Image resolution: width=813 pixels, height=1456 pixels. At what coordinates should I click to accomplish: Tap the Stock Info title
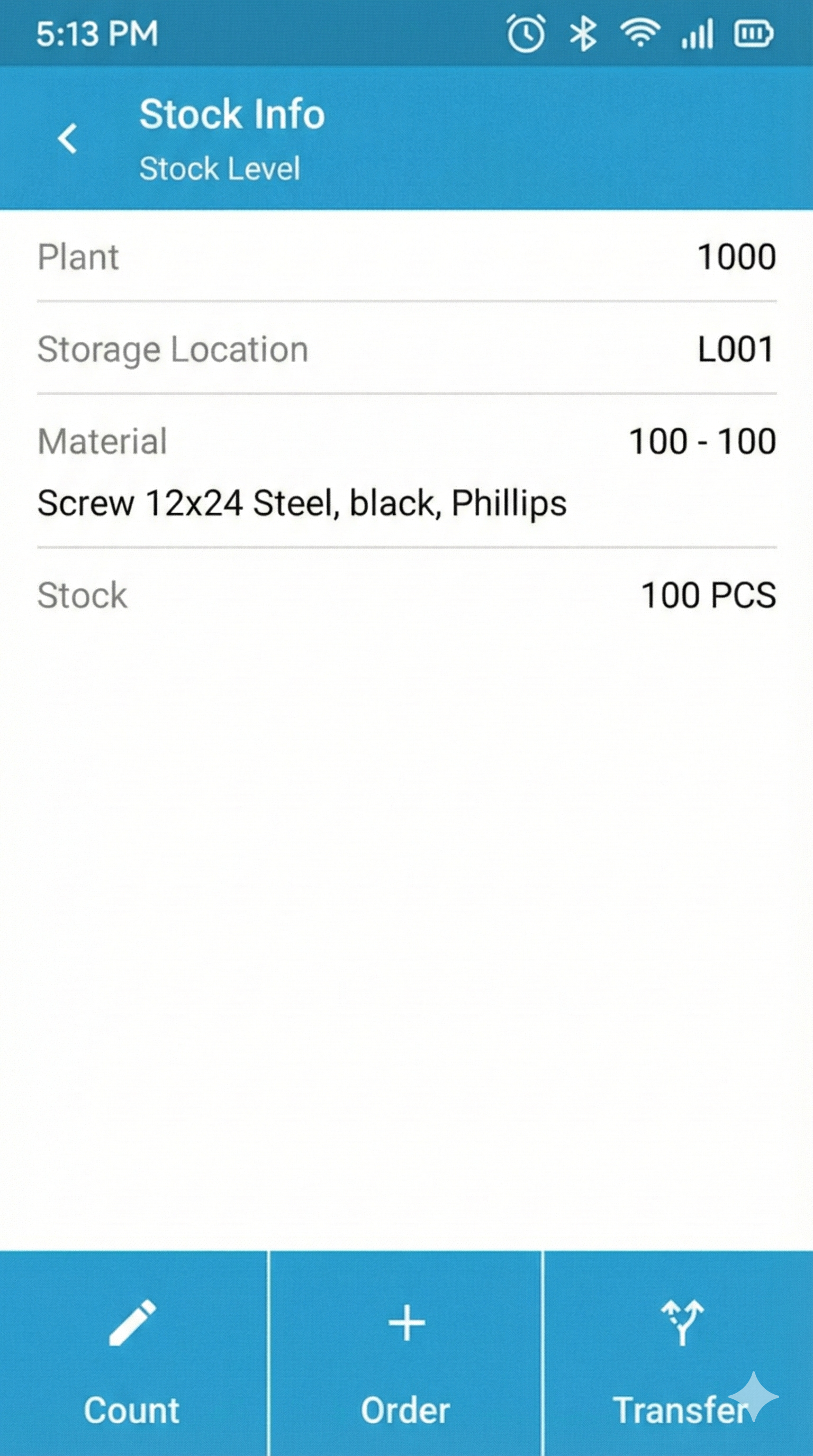(232, 114)
